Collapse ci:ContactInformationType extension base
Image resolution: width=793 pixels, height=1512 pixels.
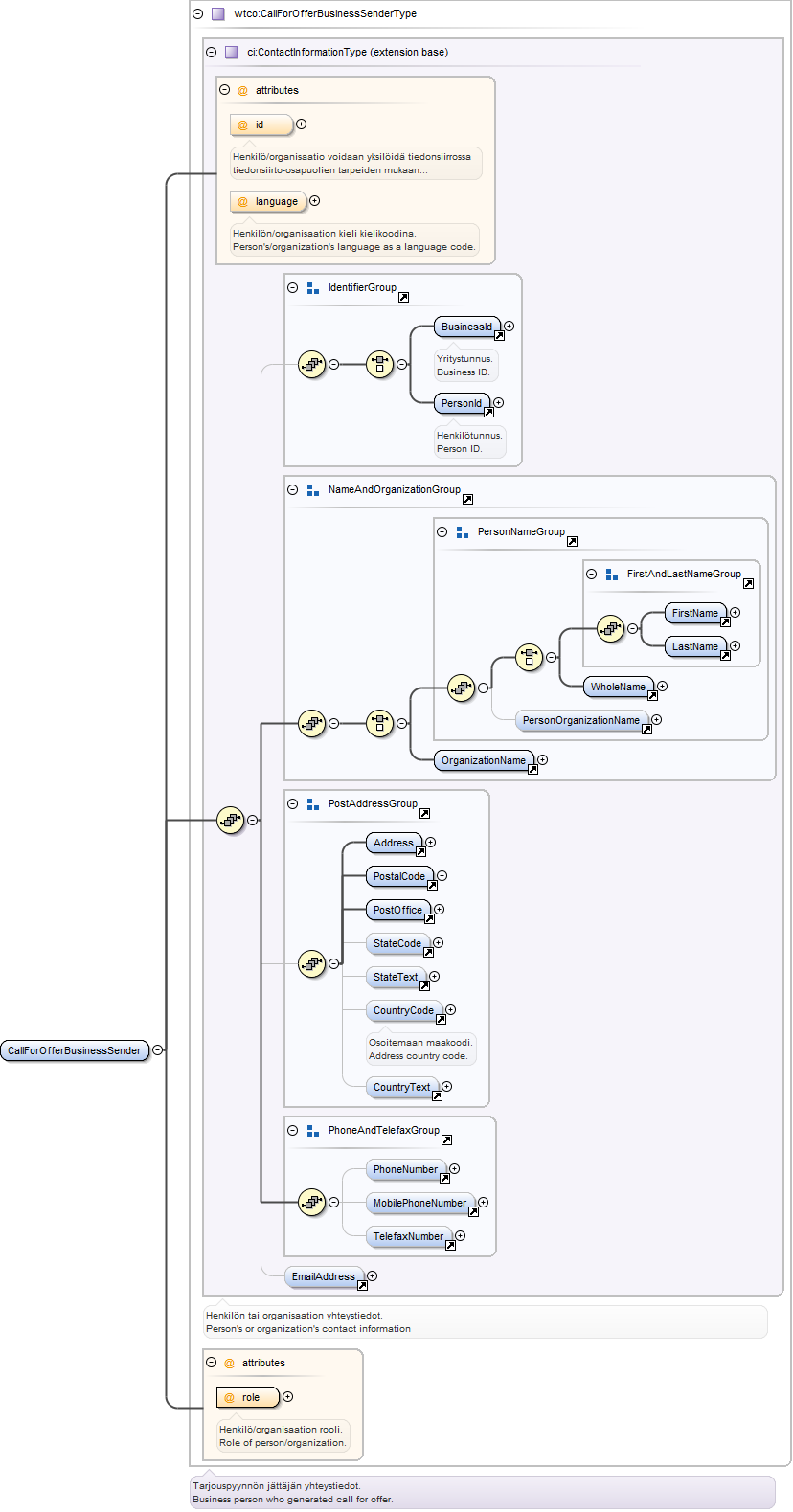pos(212,53)
